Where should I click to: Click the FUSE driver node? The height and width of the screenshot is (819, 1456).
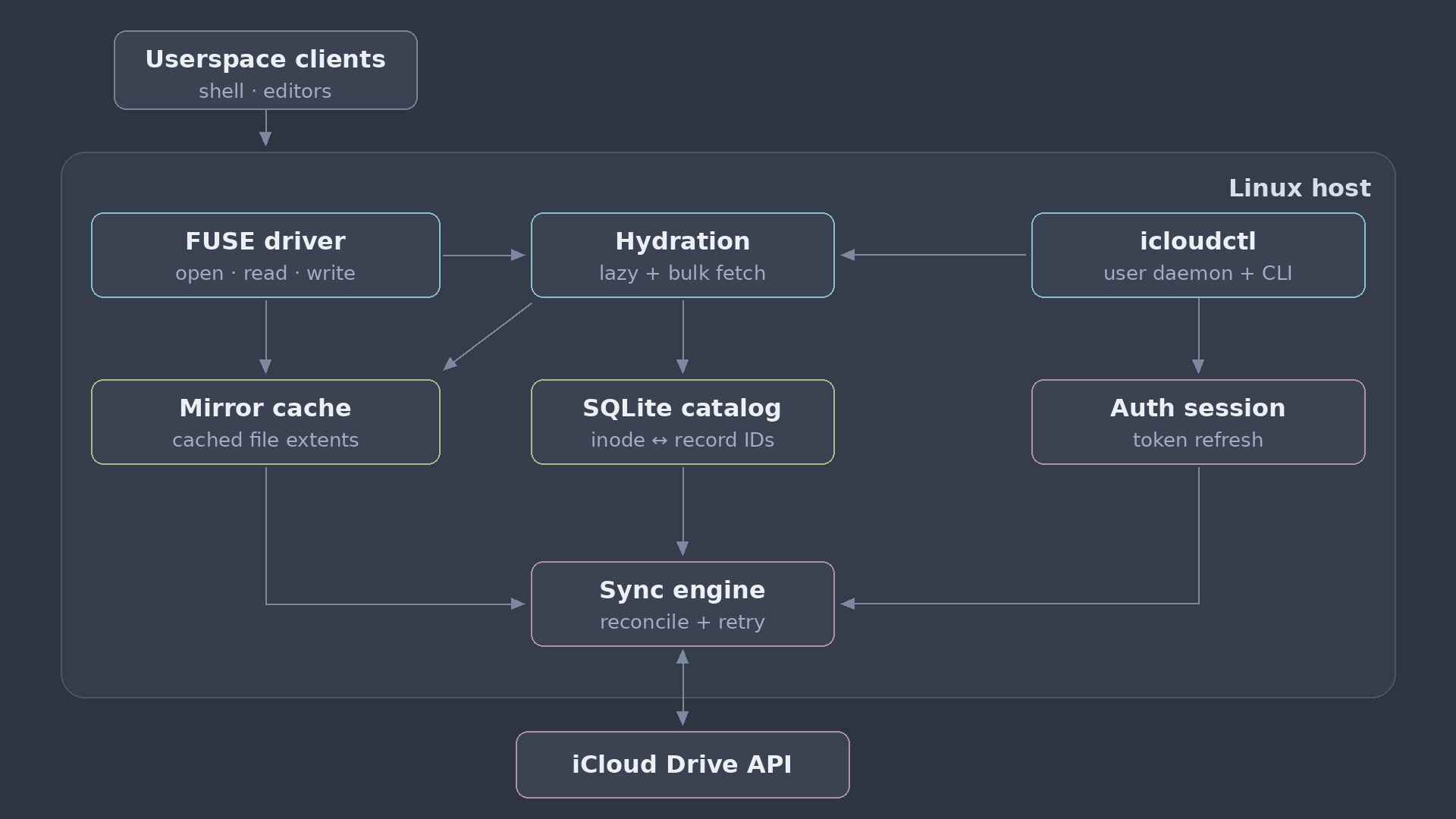click(265, 255)
